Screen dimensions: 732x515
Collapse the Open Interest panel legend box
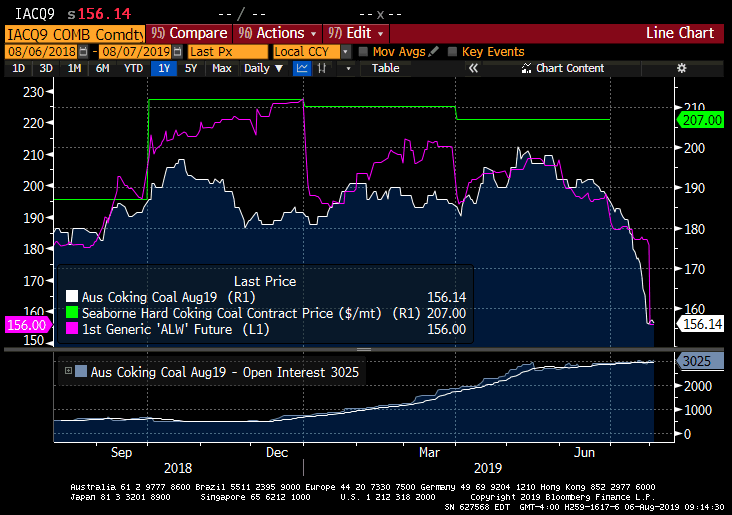(x=69, y=371)
